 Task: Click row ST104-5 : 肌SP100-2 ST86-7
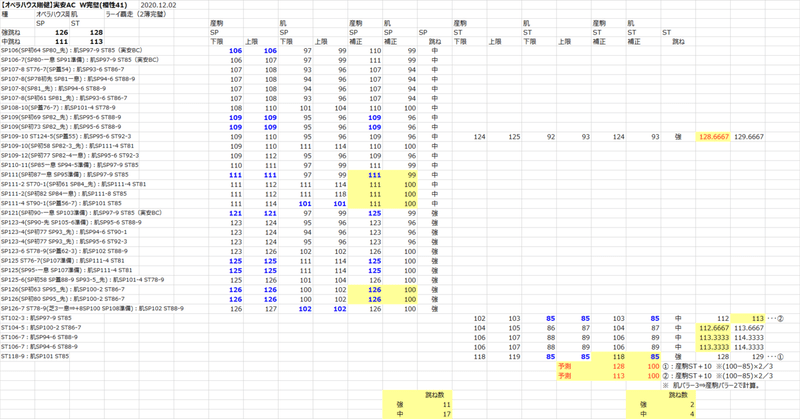[41, 328]
